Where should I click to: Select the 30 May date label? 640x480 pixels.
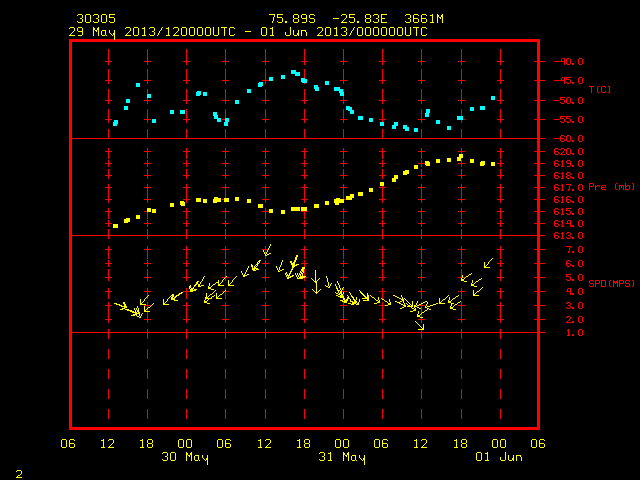point(185,457)
